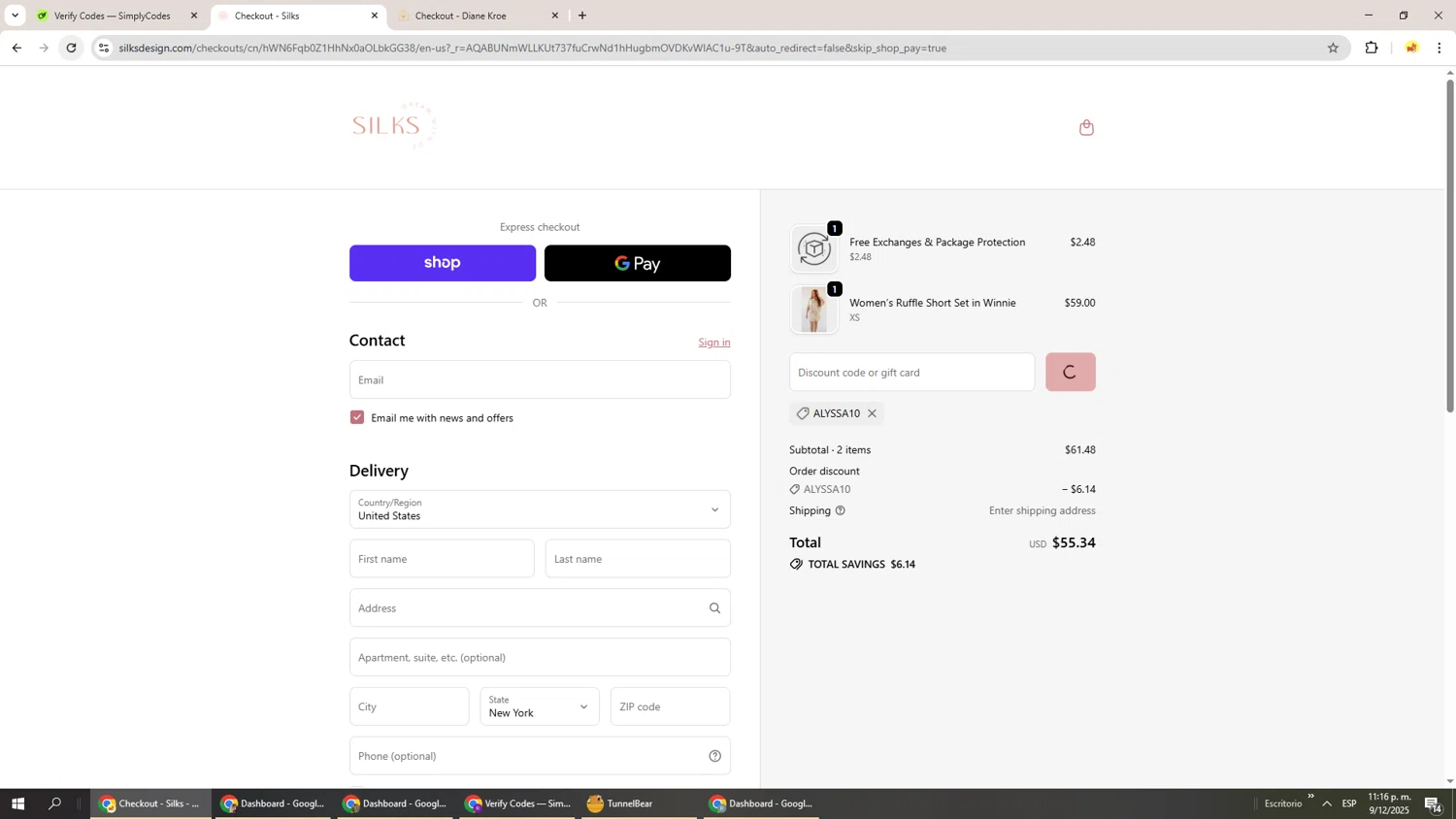Click the Women's Ruffle Short Set thumbnail

tap(814, 310)
